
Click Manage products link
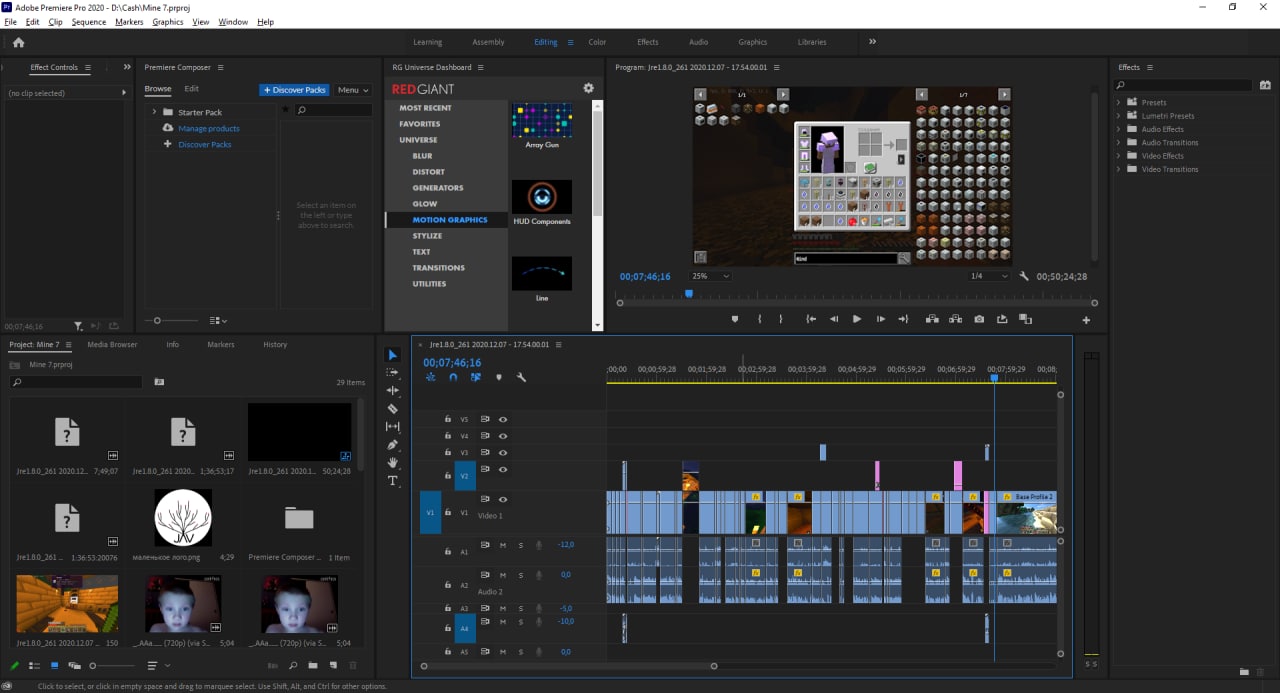click(x=209, y=128)
